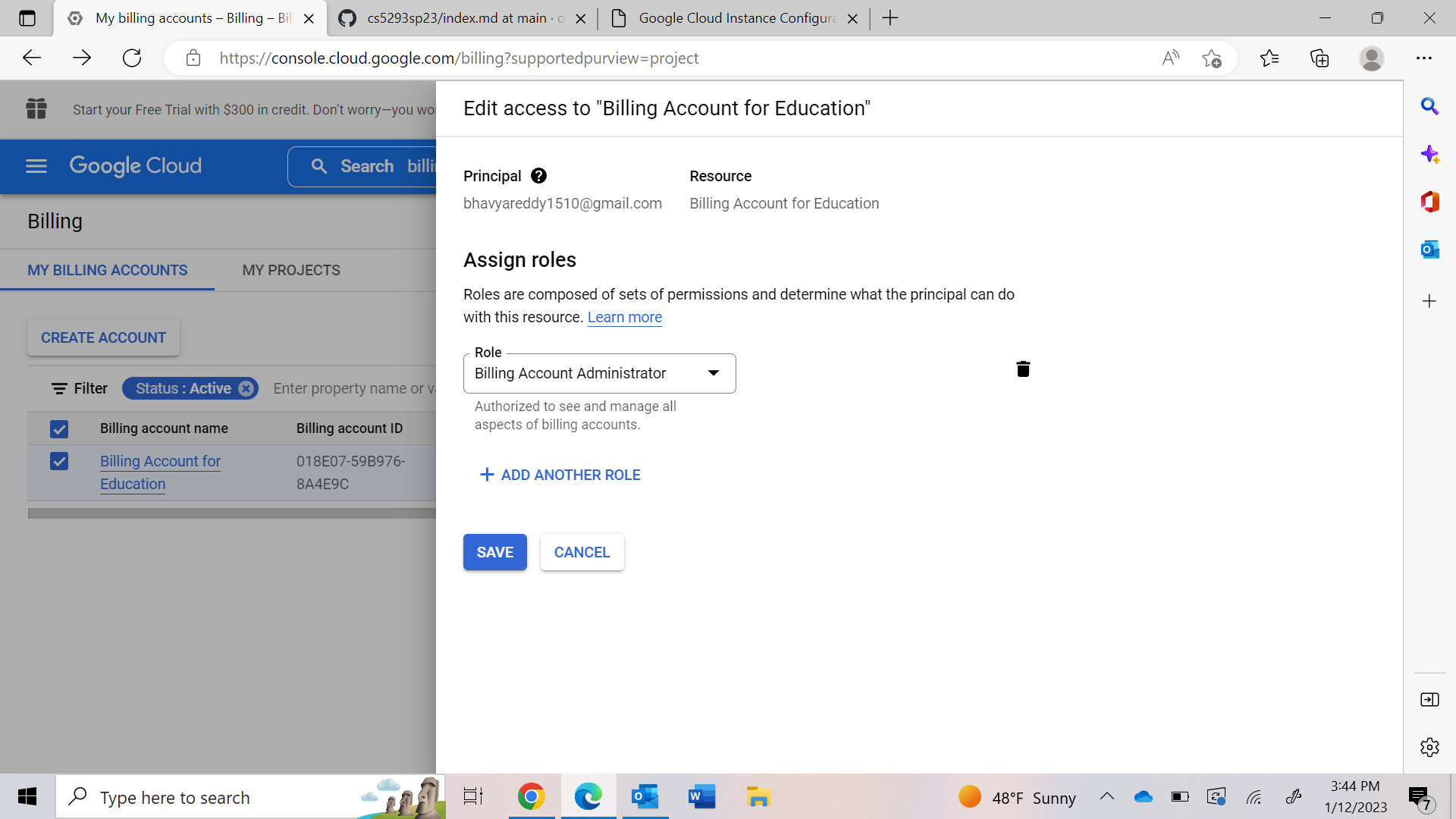Screen dimensions: 1456x819
Task: Click the Save button
Action: click(x=495, y=552)
